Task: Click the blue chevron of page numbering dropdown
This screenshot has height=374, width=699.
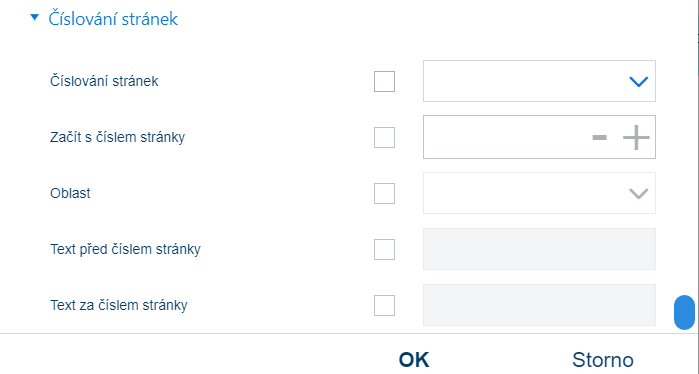Action: pos(638,82)
